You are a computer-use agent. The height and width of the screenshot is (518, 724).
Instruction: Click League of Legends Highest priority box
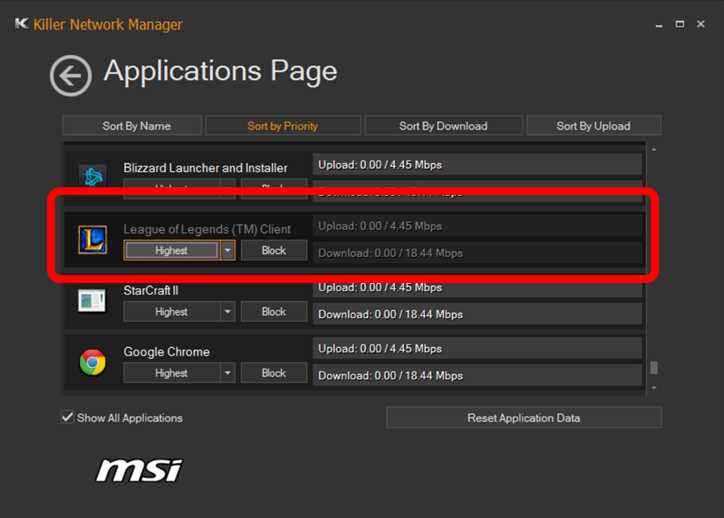pos(171,250)
